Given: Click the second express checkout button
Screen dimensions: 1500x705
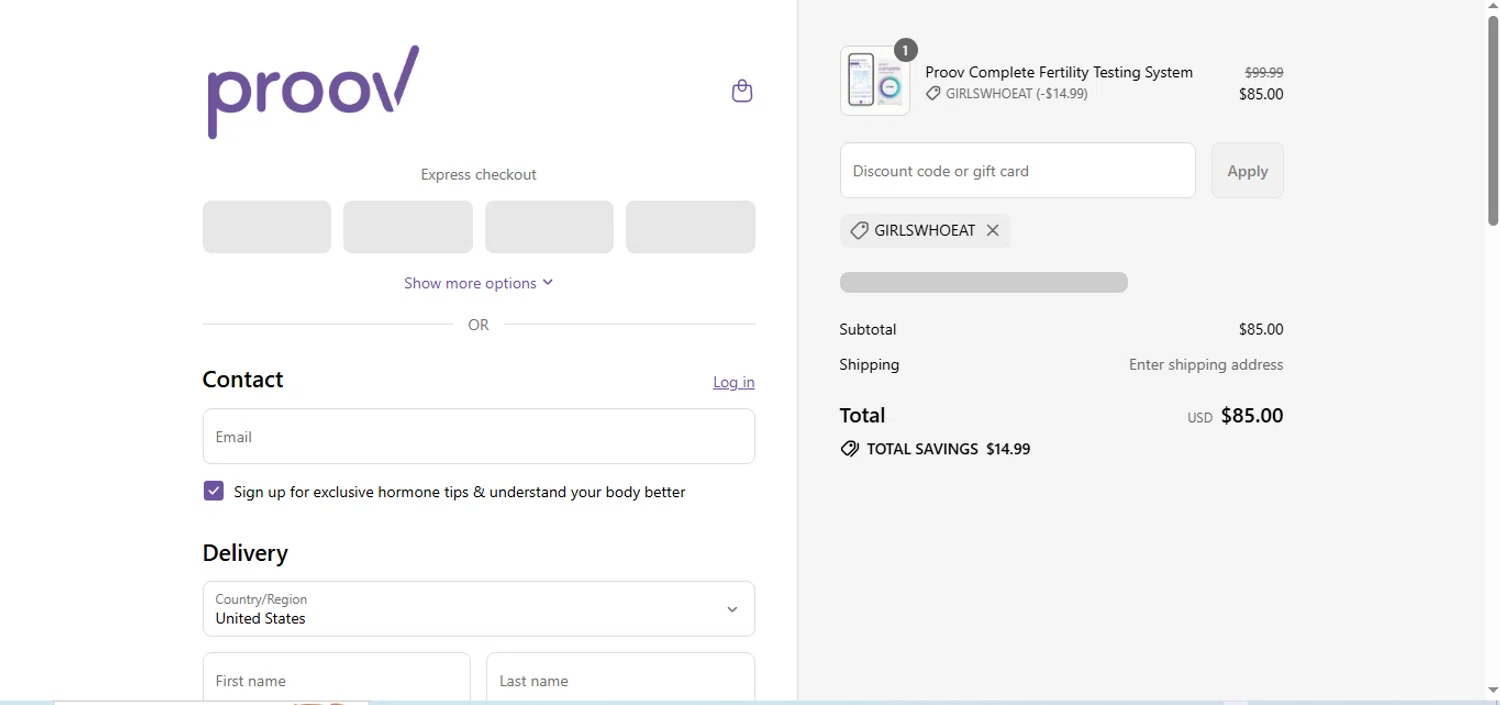Looking at the screenshot, I should click(x=408, y=227).
